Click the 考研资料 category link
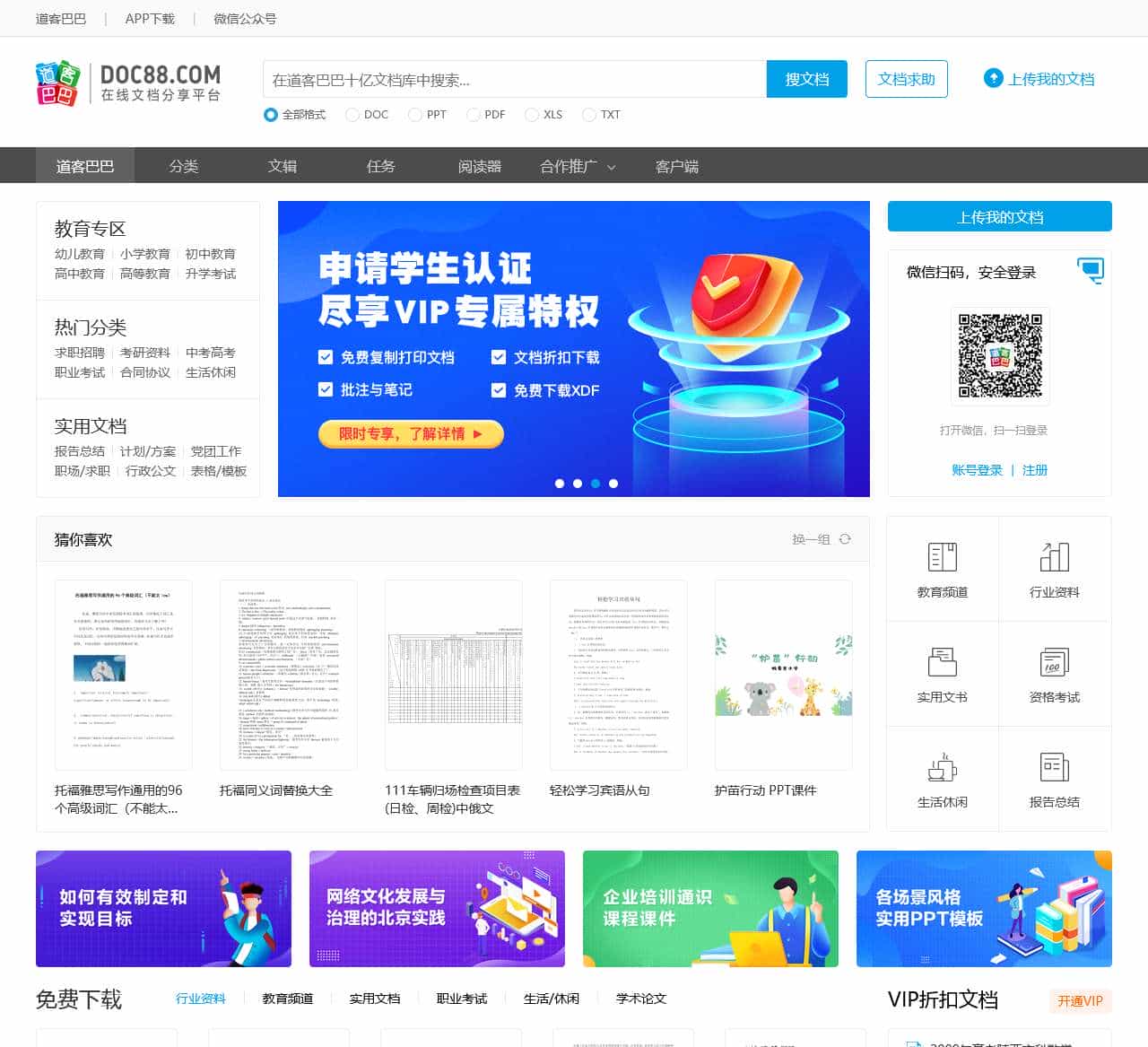 tap(145, 353)
